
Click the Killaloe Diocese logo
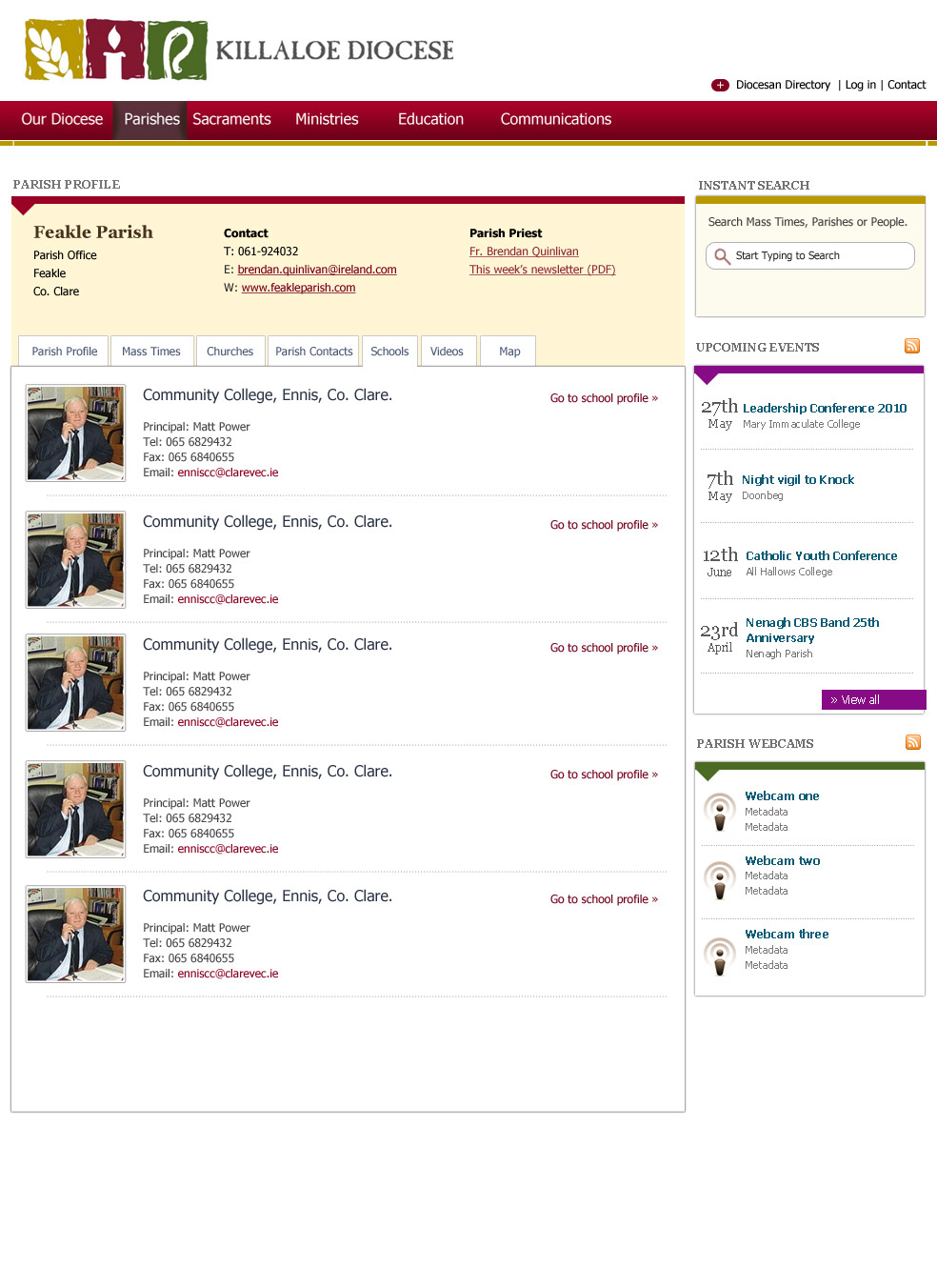click(x=238, y=50)
